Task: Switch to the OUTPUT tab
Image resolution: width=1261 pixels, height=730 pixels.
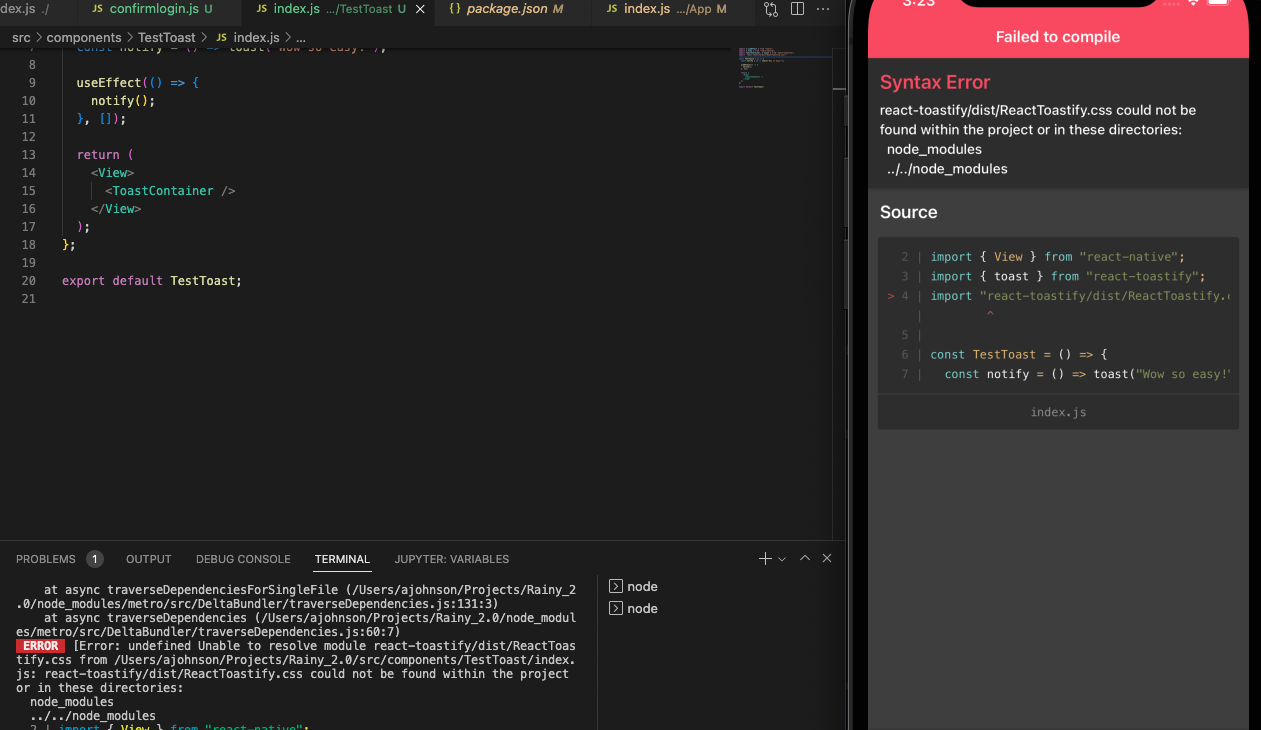Action: [148, 559]
